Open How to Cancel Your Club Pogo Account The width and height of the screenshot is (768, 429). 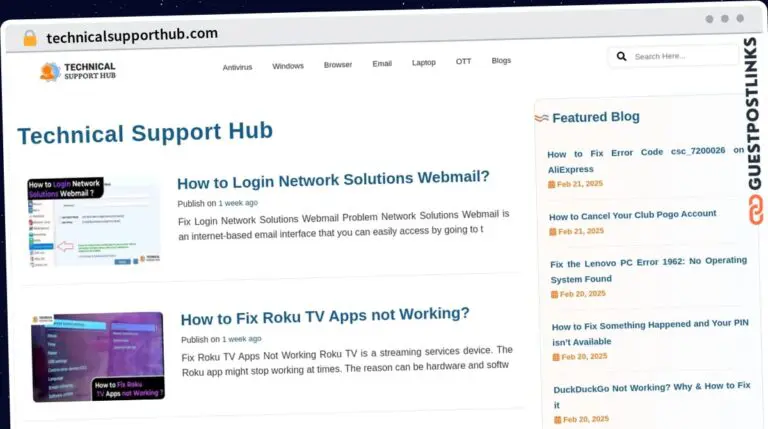[632, 214]
